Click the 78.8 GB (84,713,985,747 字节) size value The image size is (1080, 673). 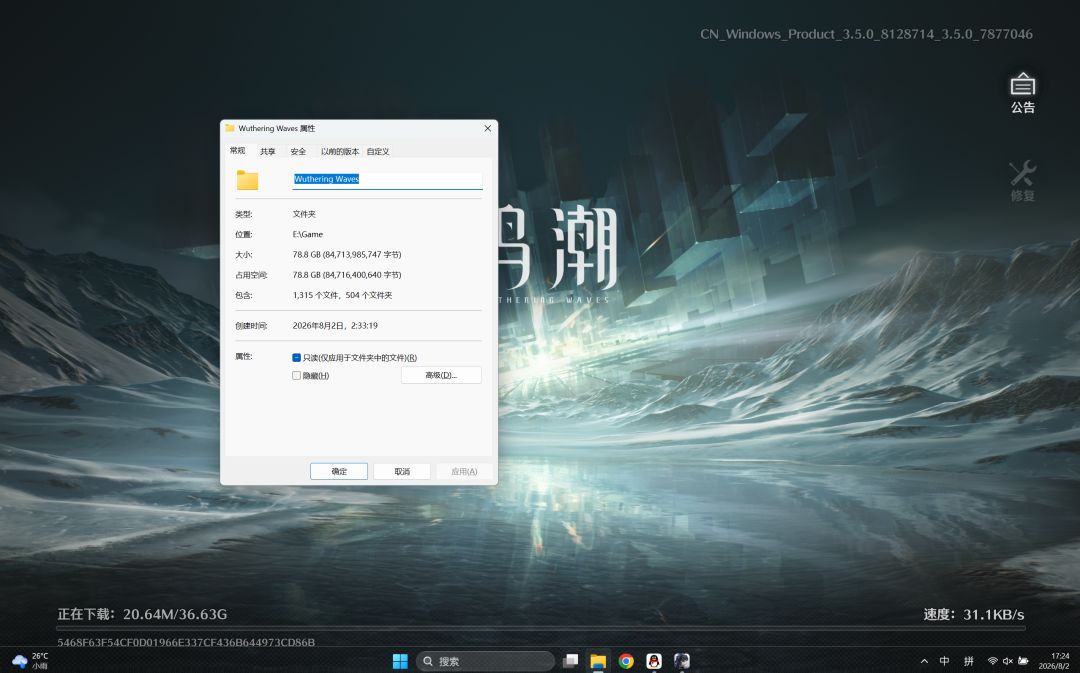[x=347, y=254]
